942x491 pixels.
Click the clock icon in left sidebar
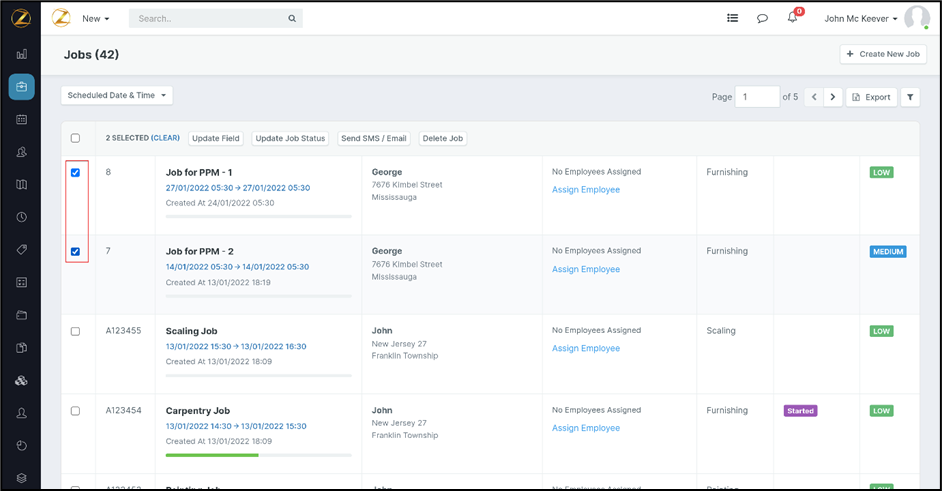click(21, 217)
